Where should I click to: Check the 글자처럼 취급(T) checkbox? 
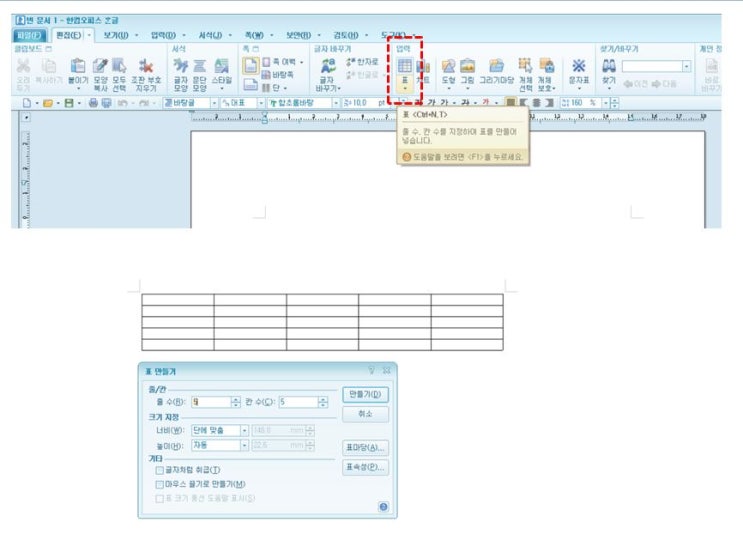(159, 470)
